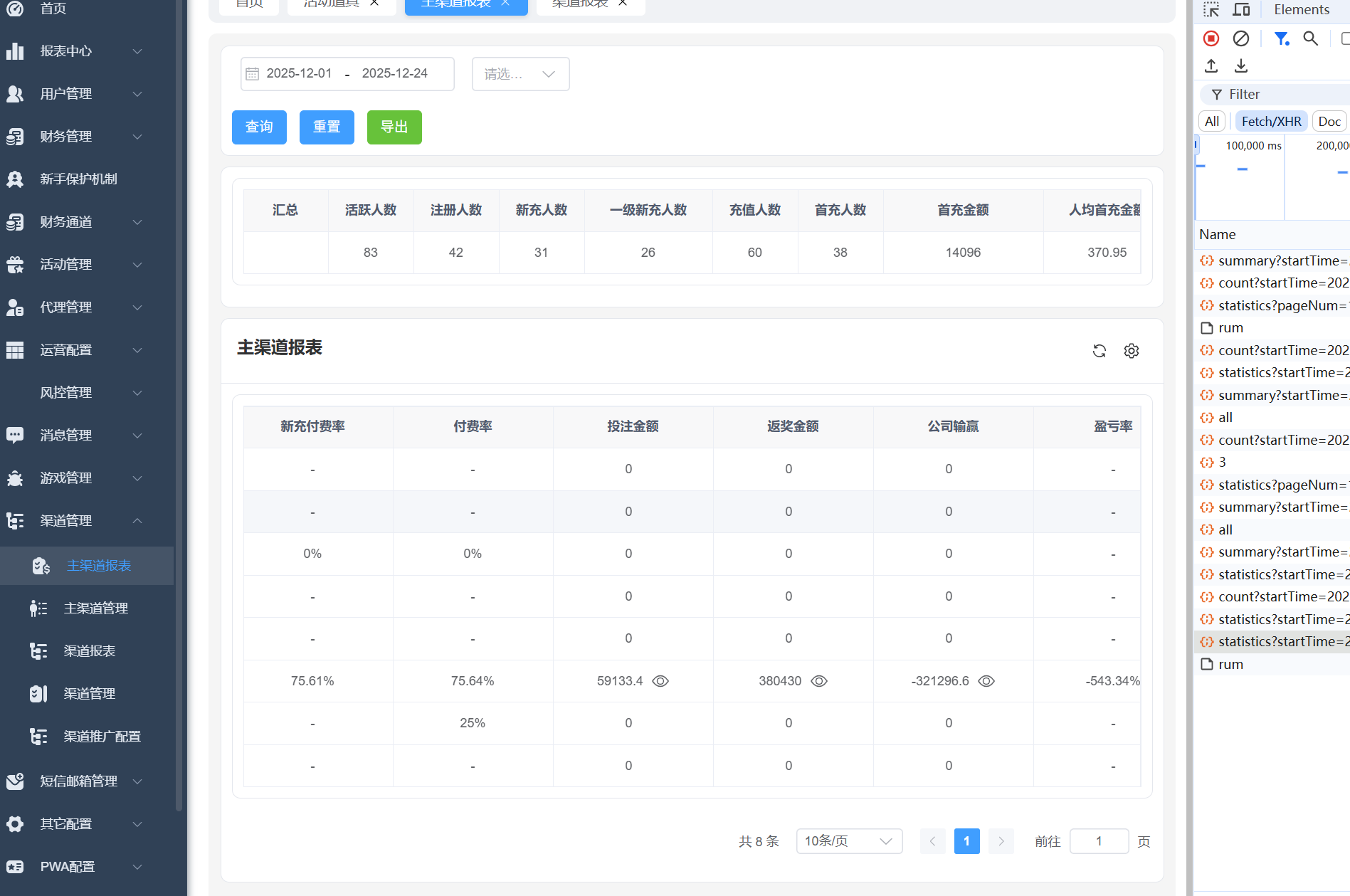
Task: Toggle the DevTools device toolbar icon
Action: (1241, 9)
